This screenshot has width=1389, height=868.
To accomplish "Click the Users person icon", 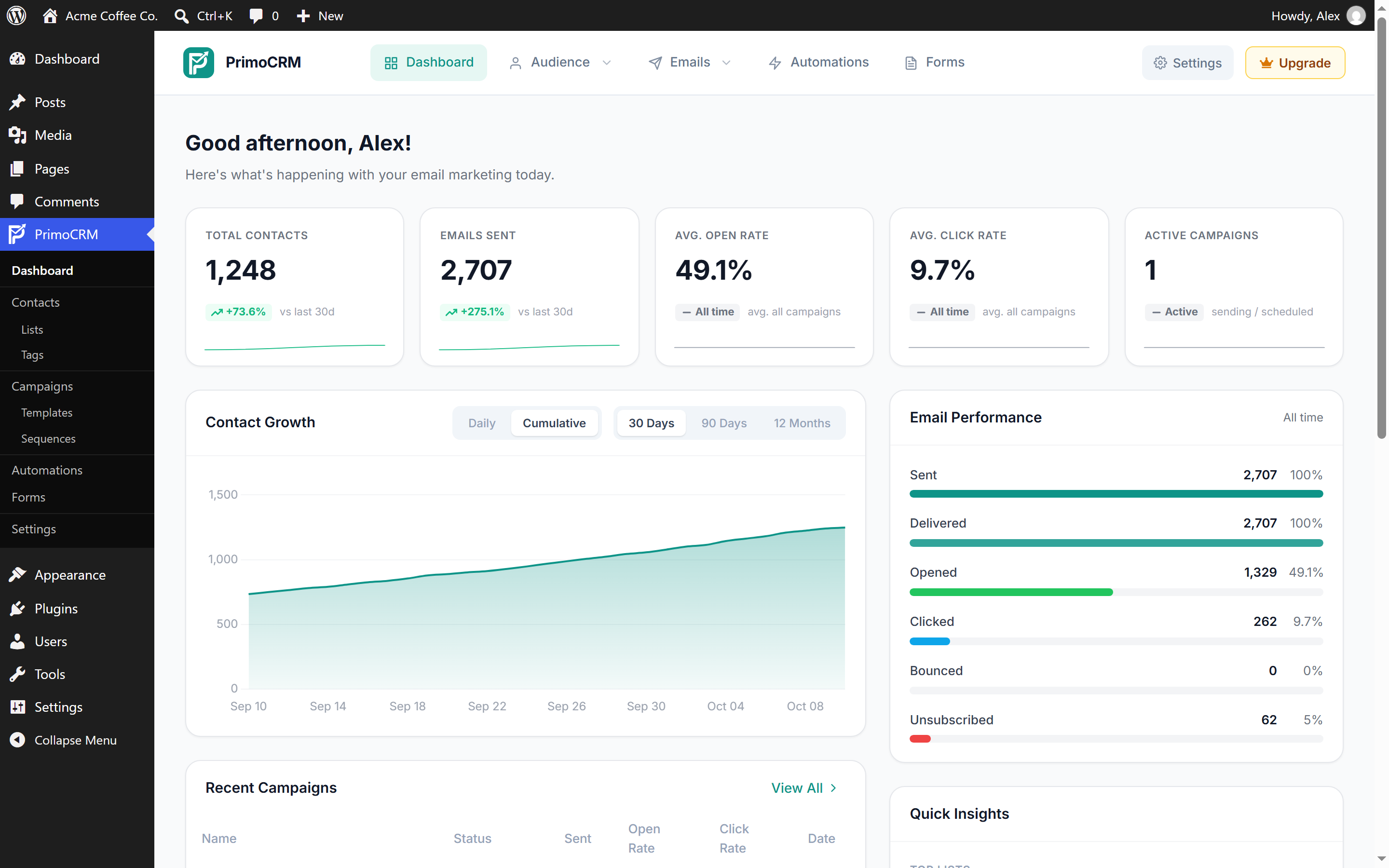I will click(x=18, y=641).
